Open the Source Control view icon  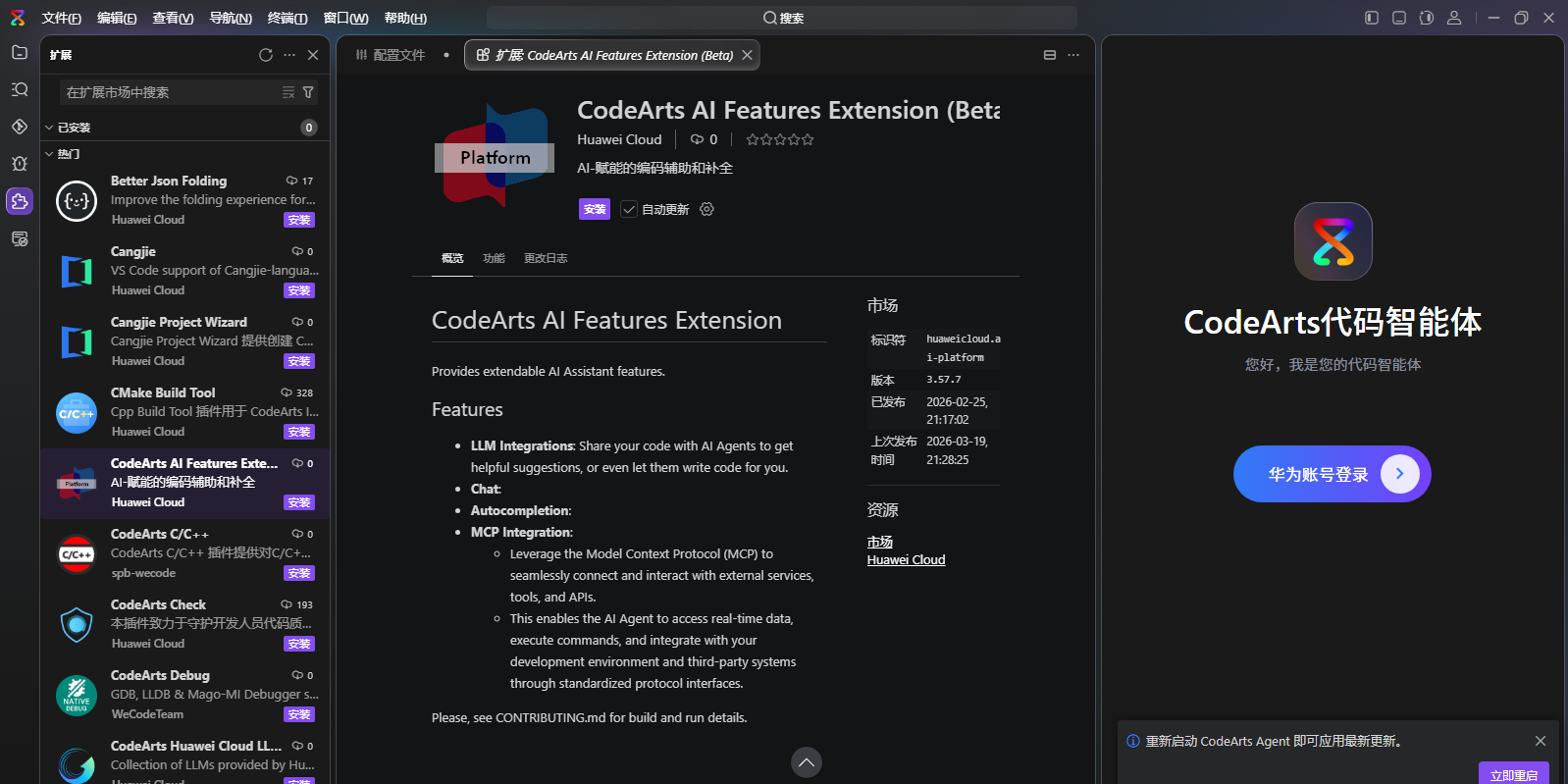tap(20, 127)
